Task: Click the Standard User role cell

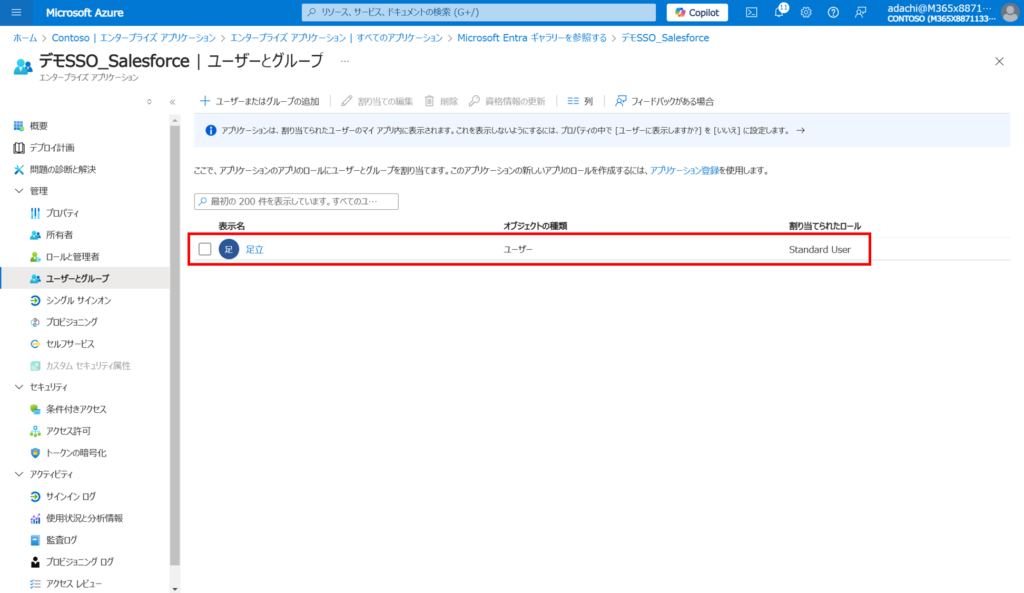Action: (x=820, y=249)
